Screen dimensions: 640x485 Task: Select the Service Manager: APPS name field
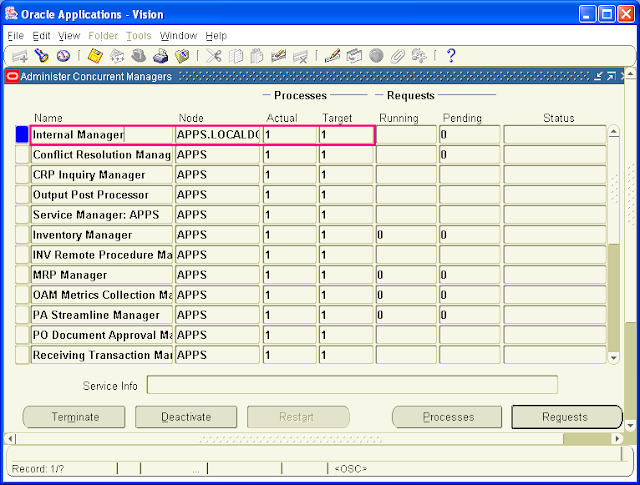(x=102, y=215)
